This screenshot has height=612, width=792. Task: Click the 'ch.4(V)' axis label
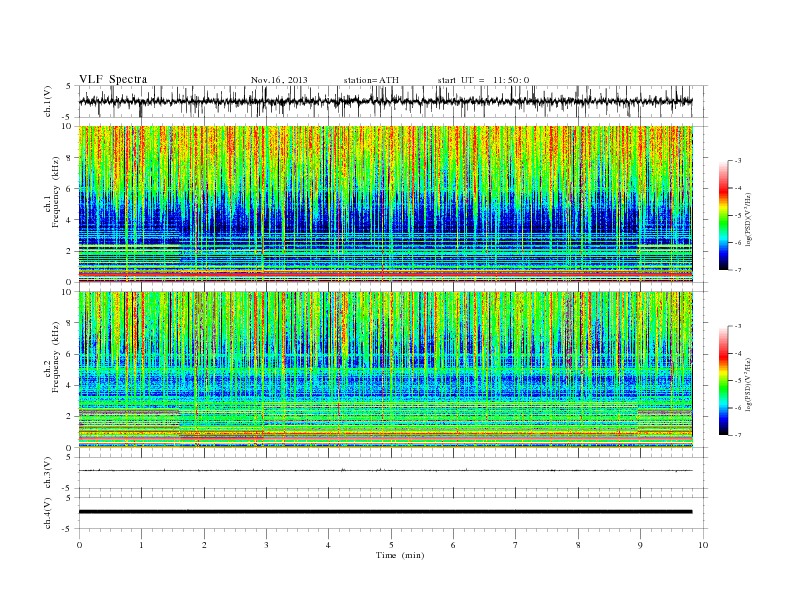click(48, 513)
